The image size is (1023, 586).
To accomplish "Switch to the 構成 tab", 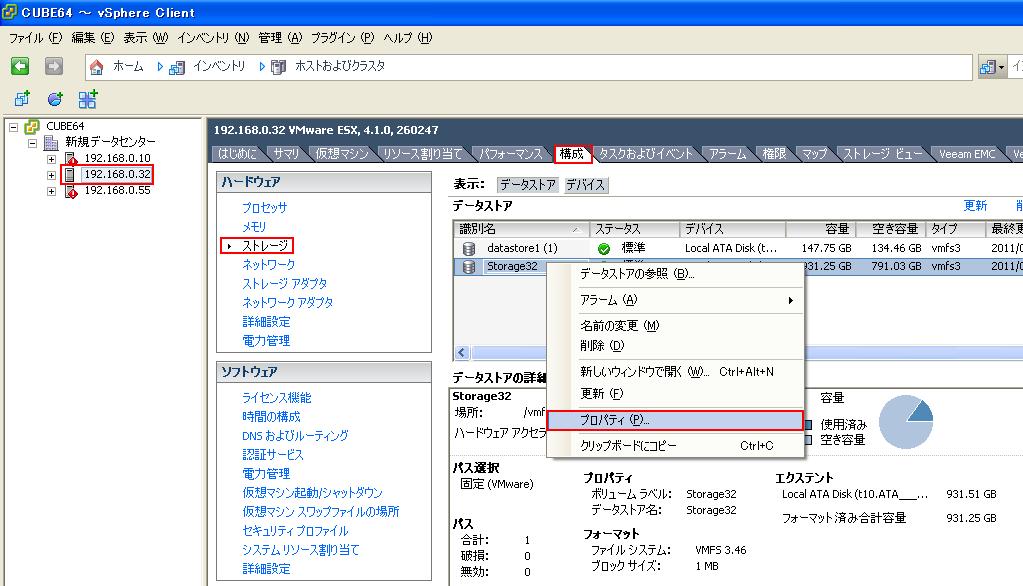I will [572, 154].
